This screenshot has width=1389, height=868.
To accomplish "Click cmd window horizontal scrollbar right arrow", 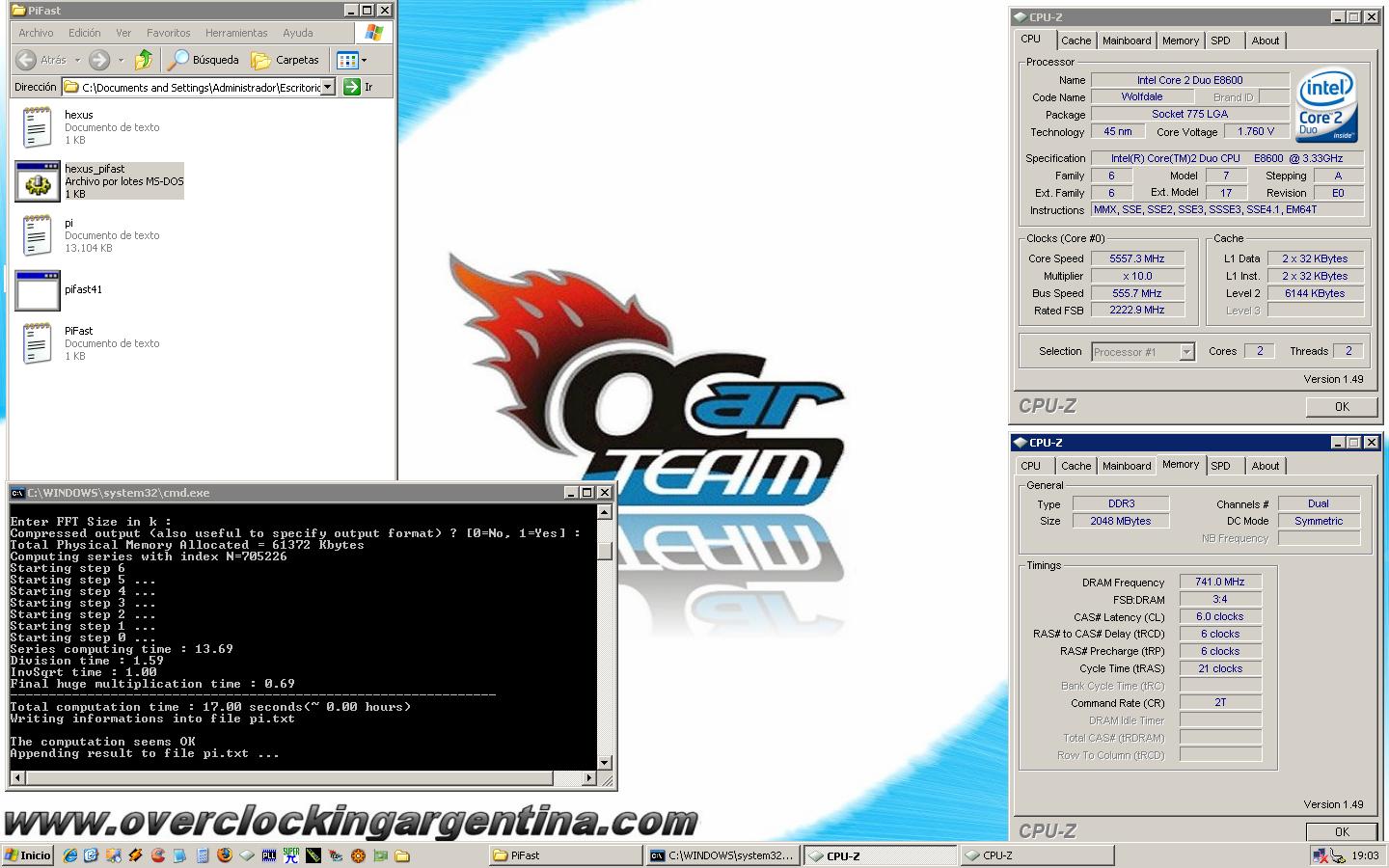I will [x=589, y=777].
